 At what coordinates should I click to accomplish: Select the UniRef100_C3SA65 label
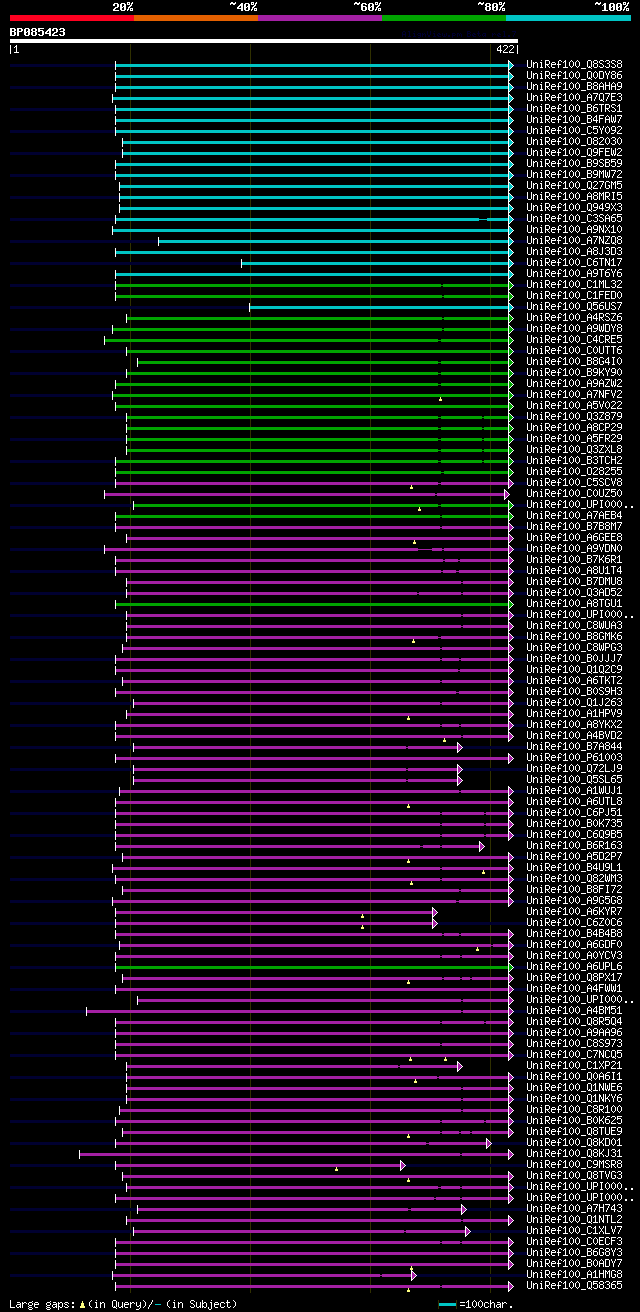574,218
